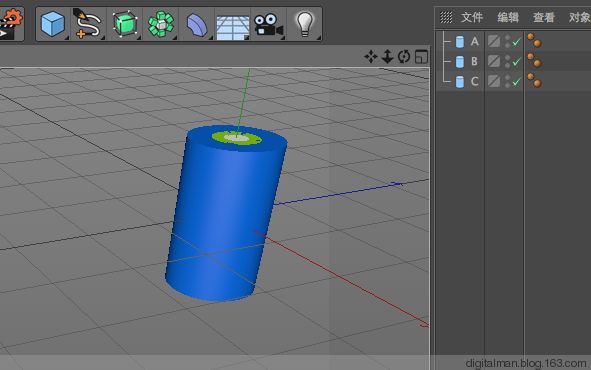Disable object C via green checkmark
591x370 pixels.
(516, 81)
